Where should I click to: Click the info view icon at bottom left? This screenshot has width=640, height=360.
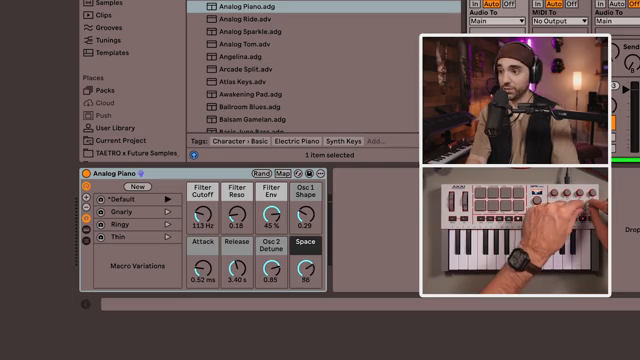point(86,304)
